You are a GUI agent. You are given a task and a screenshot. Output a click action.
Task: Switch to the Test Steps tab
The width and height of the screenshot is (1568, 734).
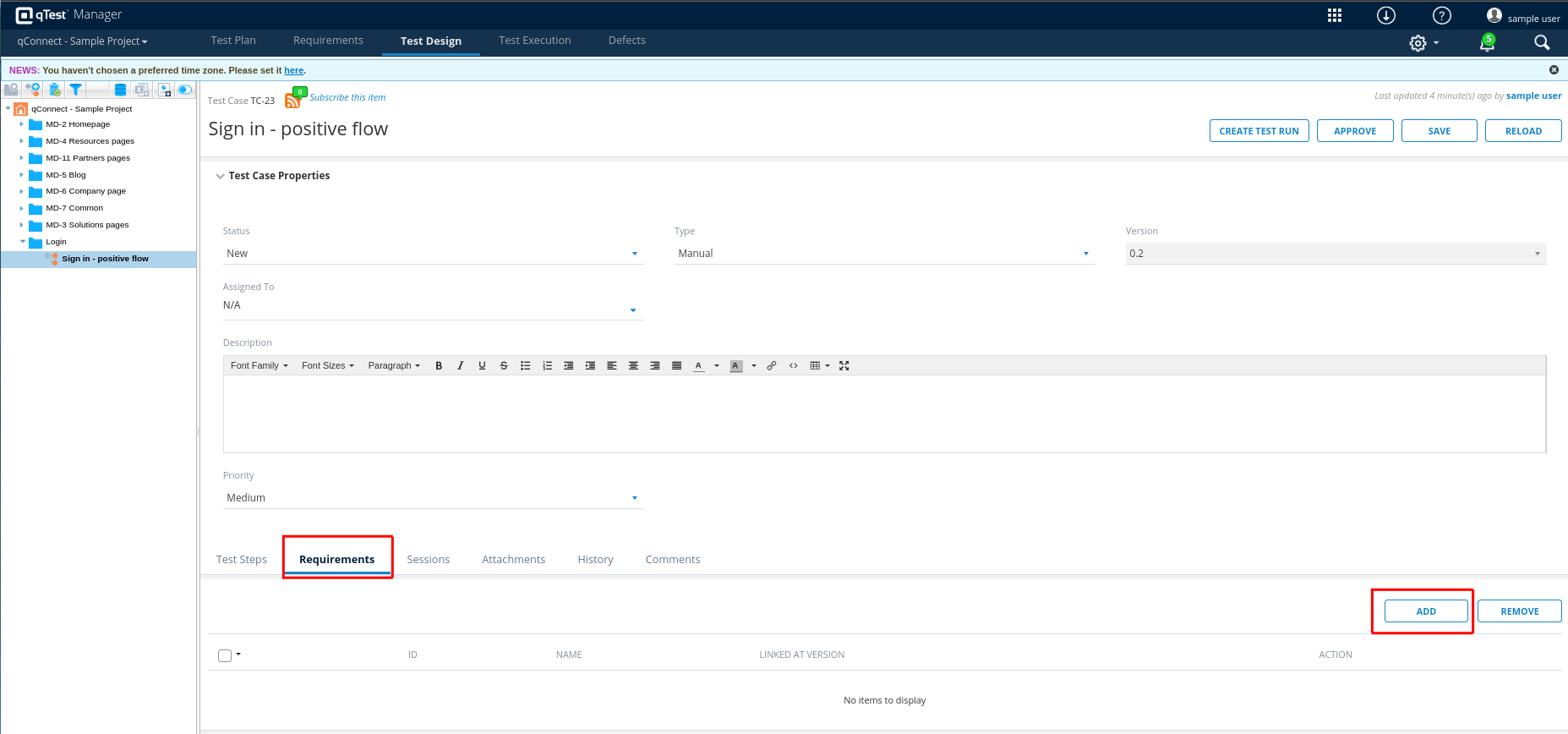point(242,560)
